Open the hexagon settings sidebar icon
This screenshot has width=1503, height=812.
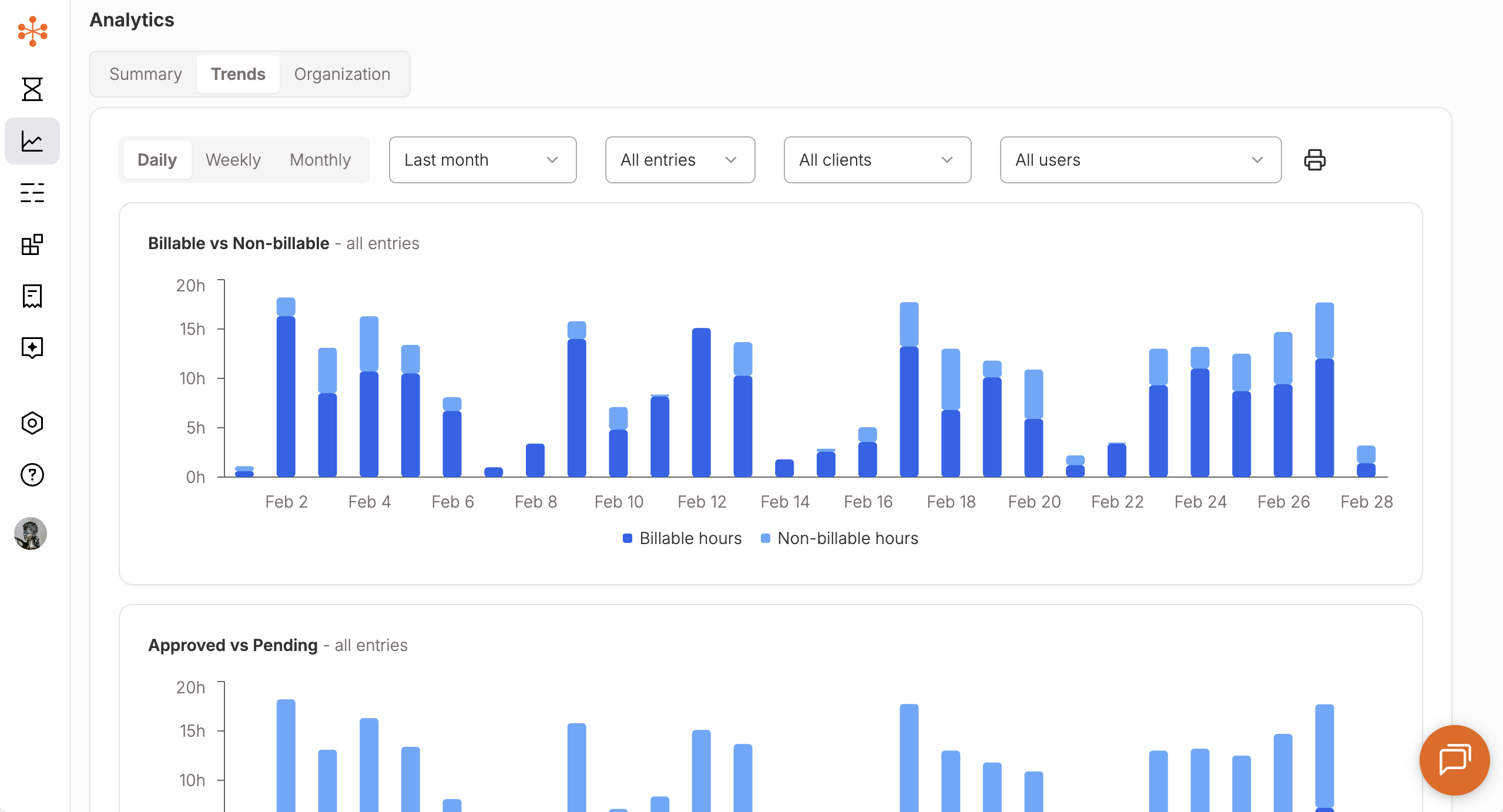tap(32, 423)
